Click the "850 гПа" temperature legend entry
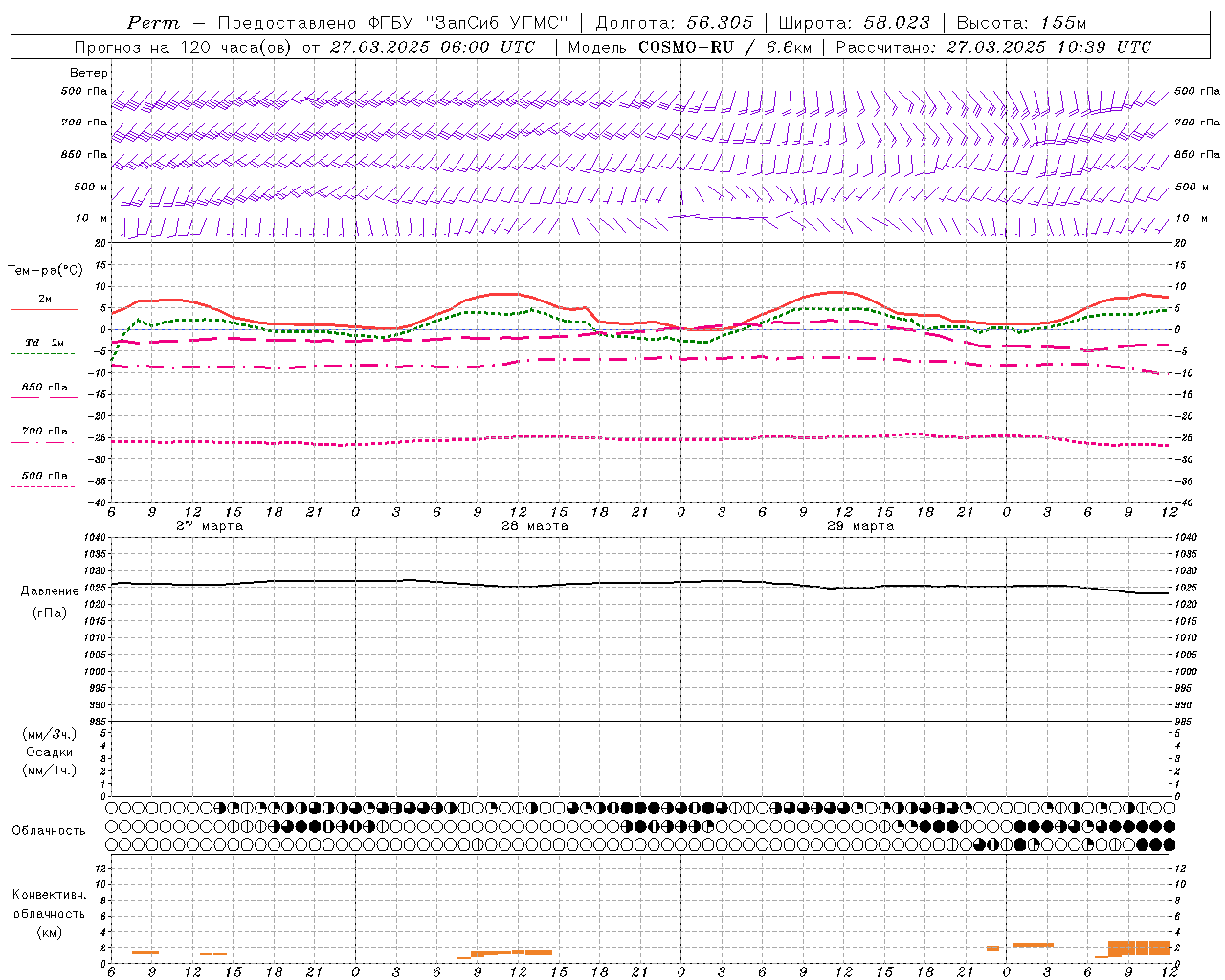 [45, 388]
